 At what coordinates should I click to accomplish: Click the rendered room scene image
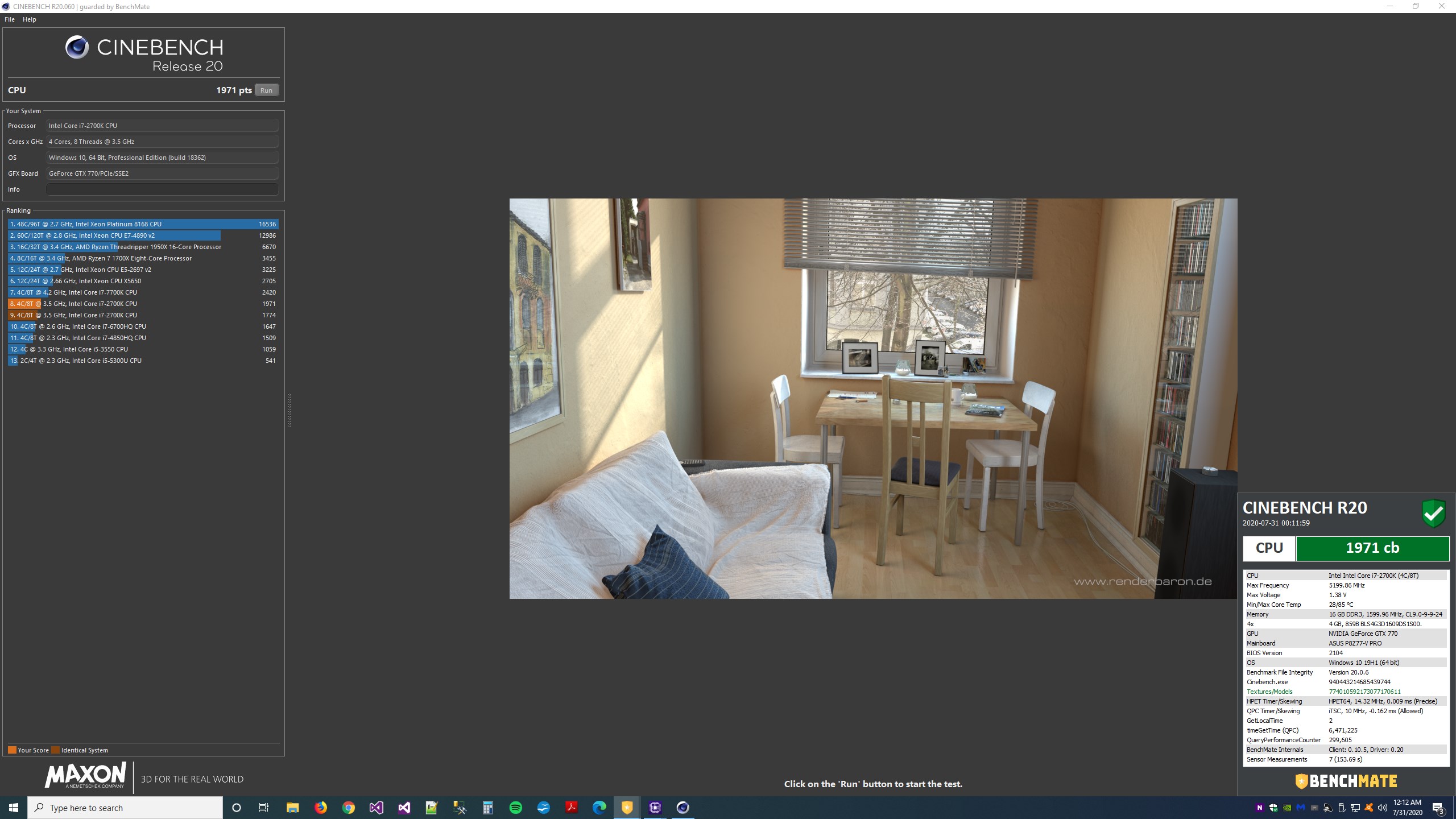click(873, 398)
